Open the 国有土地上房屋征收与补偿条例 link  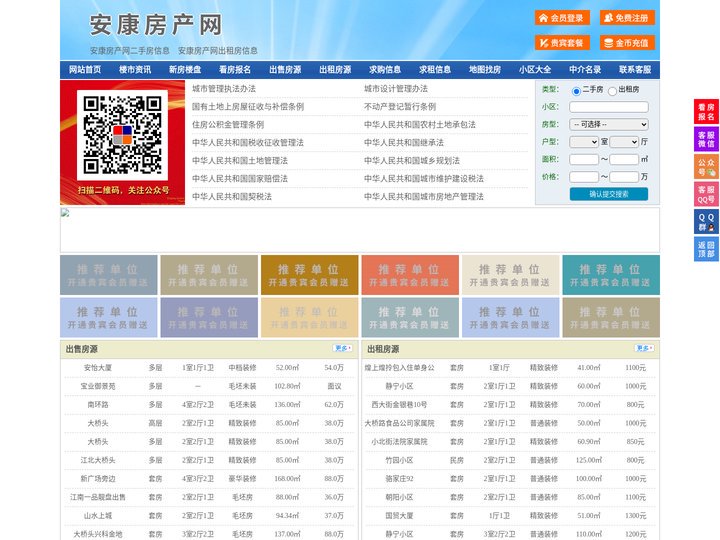pyautogui.click(x=248, y=107)
